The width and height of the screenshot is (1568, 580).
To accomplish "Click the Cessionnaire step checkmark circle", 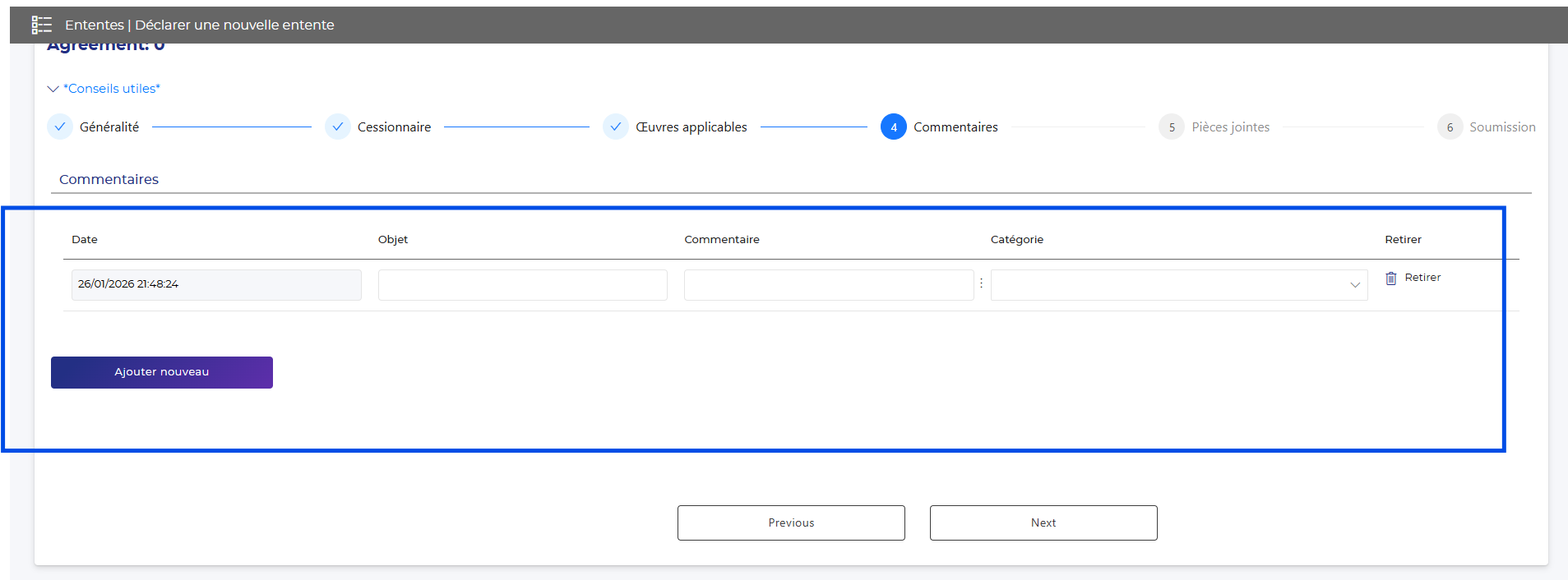I will click(x=338, y=127).
